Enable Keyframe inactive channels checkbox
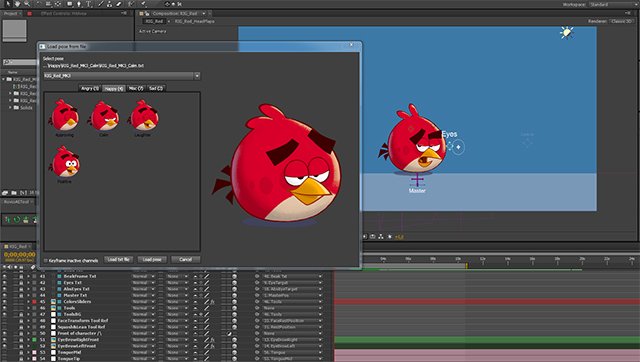This screenshot has width=640, height=362. pyautogui.click(x=46, y=260)
